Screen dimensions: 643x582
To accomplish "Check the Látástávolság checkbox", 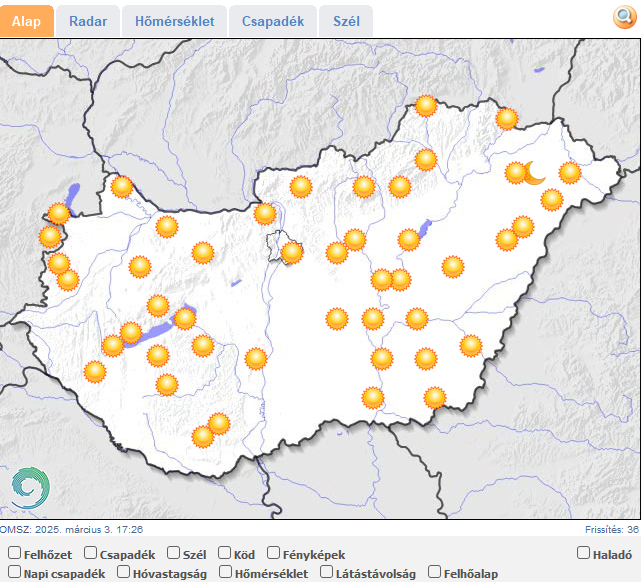I will point(327,573).
